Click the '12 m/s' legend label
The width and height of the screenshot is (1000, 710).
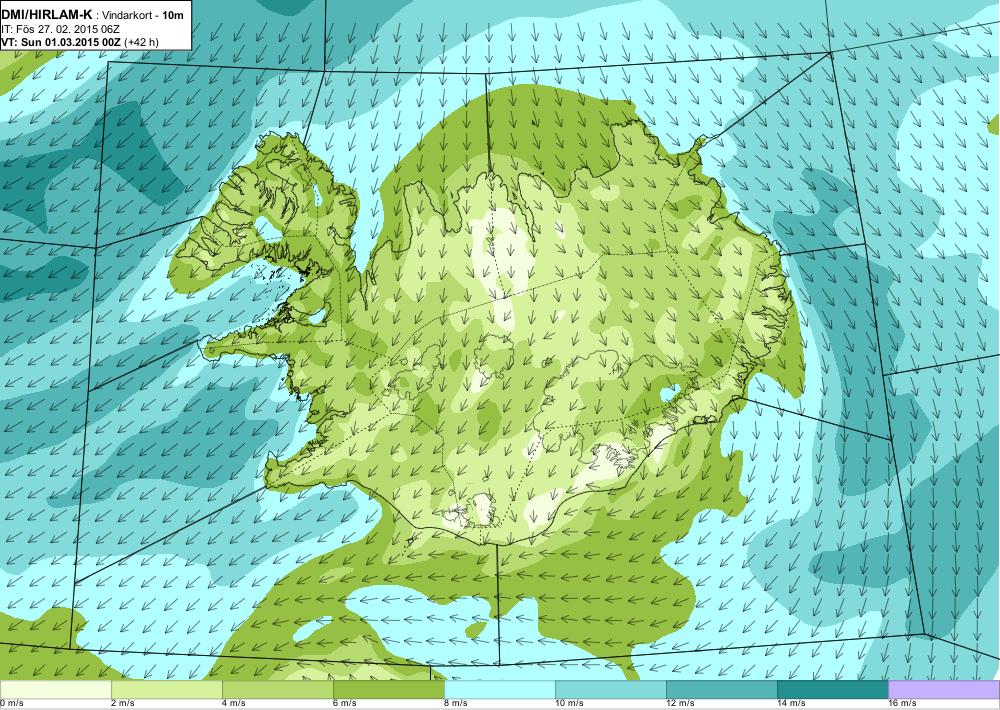click(680, 704)
